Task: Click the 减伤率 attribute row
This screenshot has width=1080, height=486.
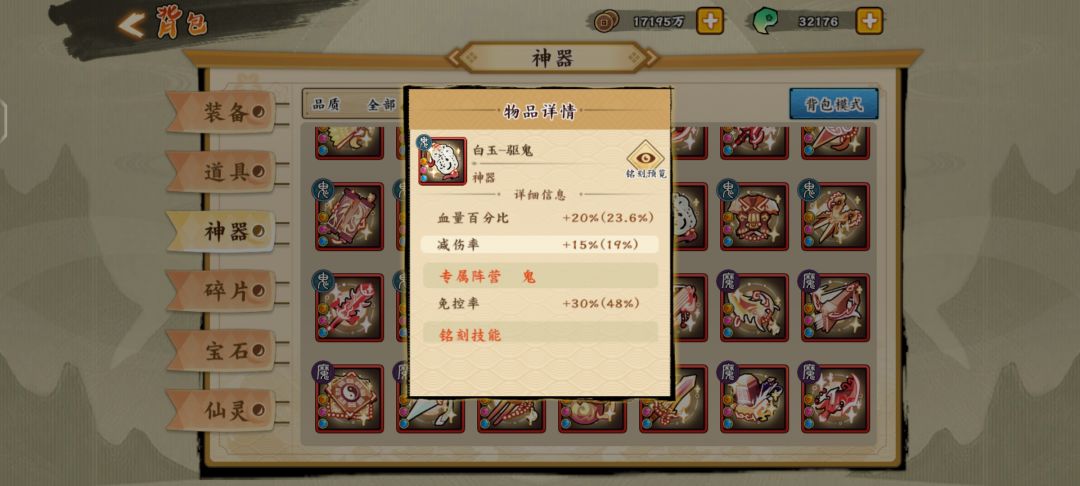Action: [x=539, y=244]
